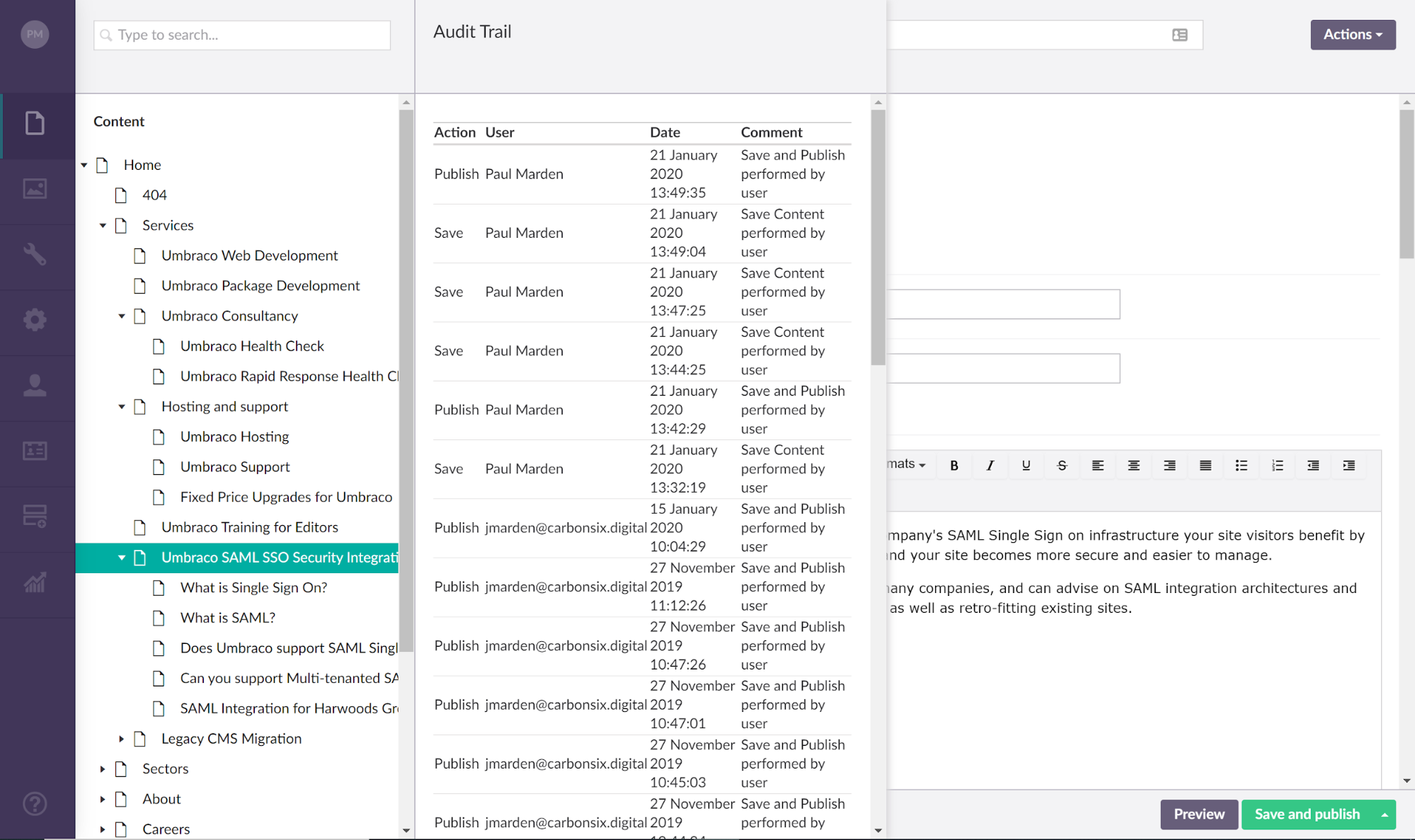
Task: Select Umbraco Training for Editors
Action: pyautogui.click(x=249, y=527)
